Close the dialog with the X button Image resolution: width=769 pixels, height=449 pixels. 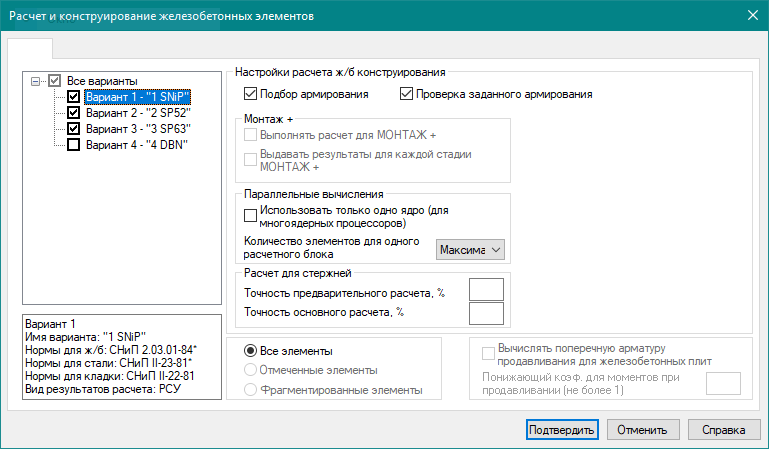coord(750,16)
